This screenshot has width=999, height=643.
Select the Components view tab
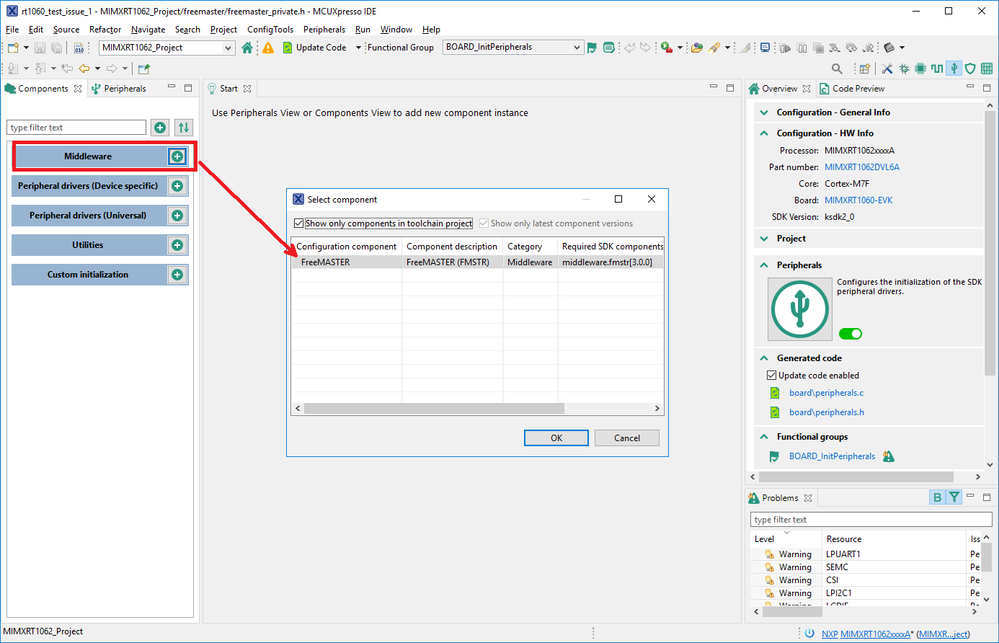pos(42,89)
